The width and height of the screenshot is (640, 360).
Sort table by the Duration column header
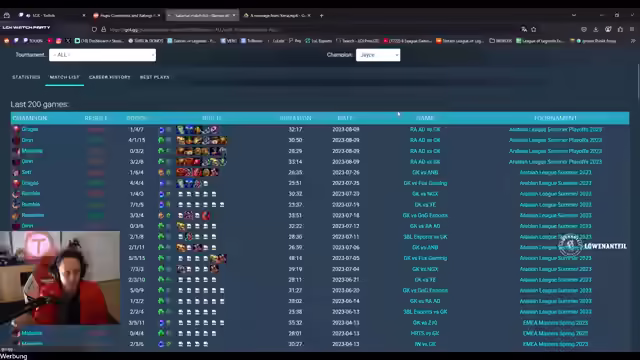pos(296,118)
